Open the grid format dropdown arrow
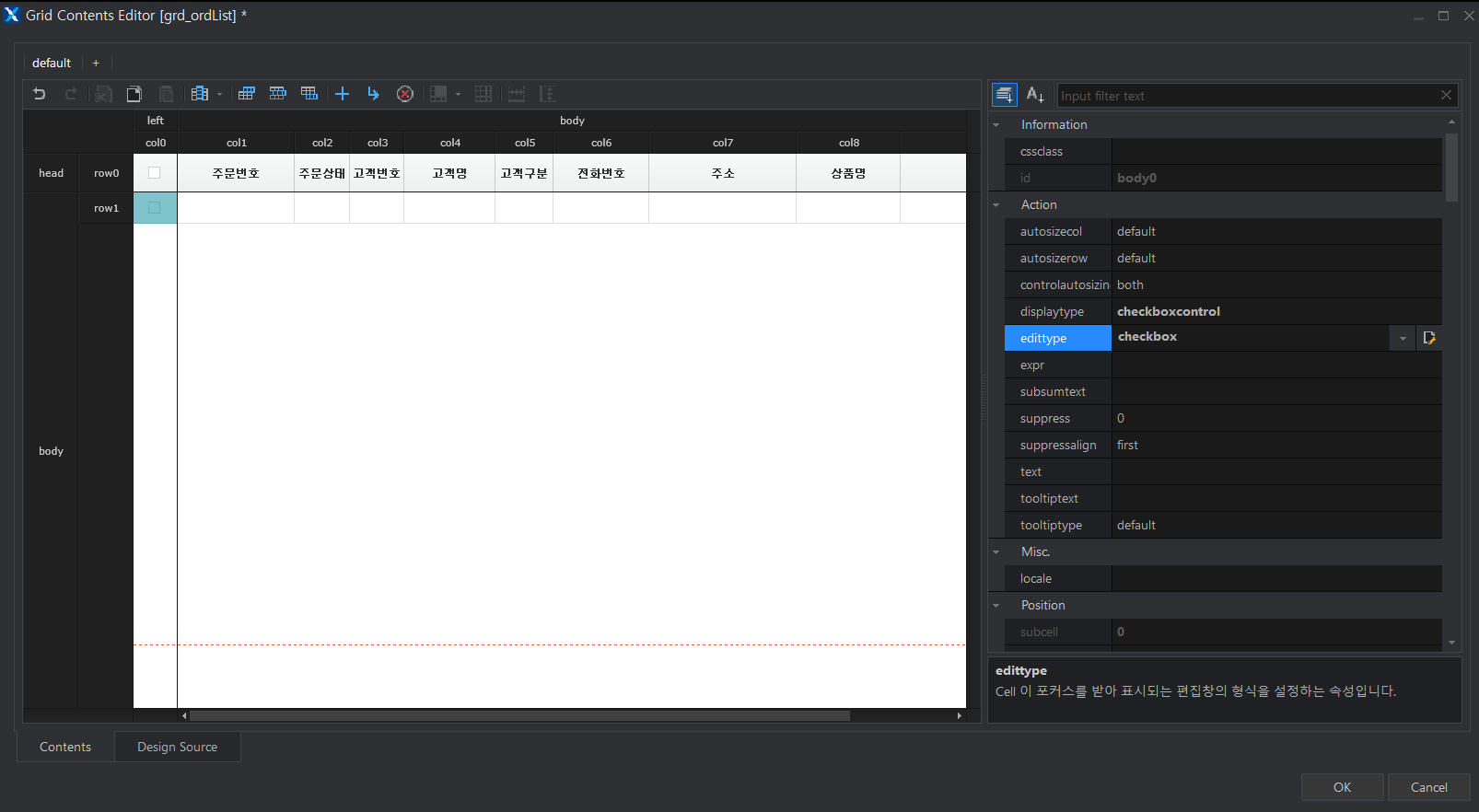 pos(219,94)
